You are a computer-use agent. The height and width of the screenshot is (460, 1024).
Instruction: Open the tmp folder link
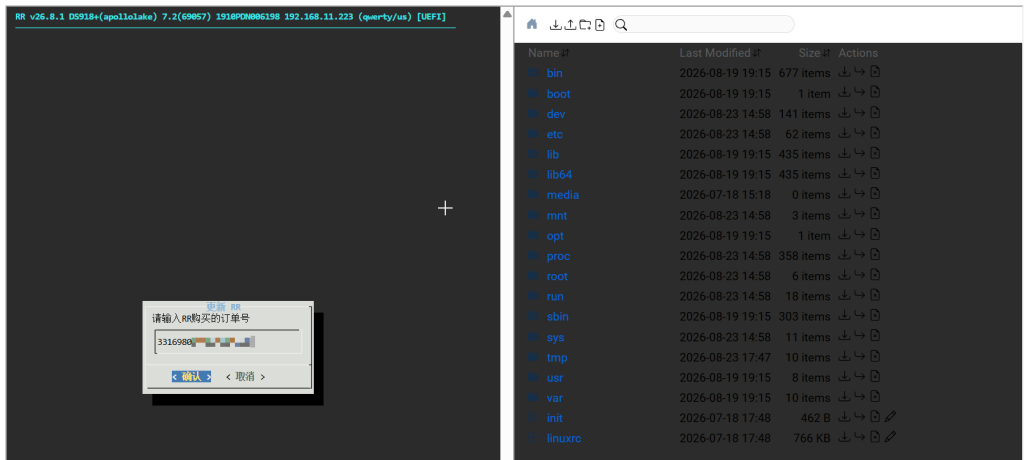[557, 357]
